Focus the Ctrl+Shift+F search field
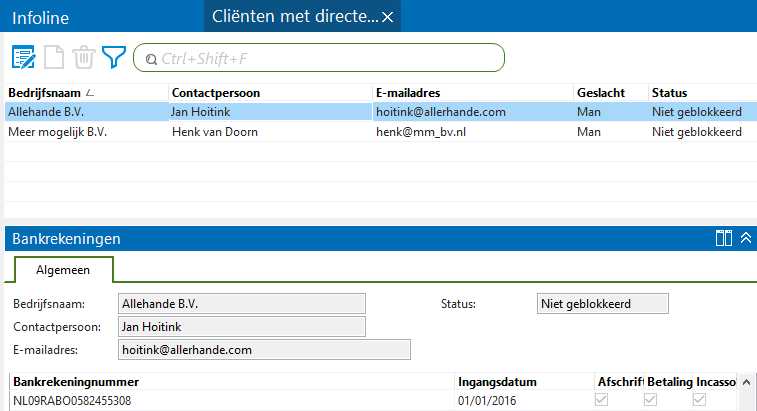Image resolution: width=757 pixels, height=411 pixels. coord(319,58)
